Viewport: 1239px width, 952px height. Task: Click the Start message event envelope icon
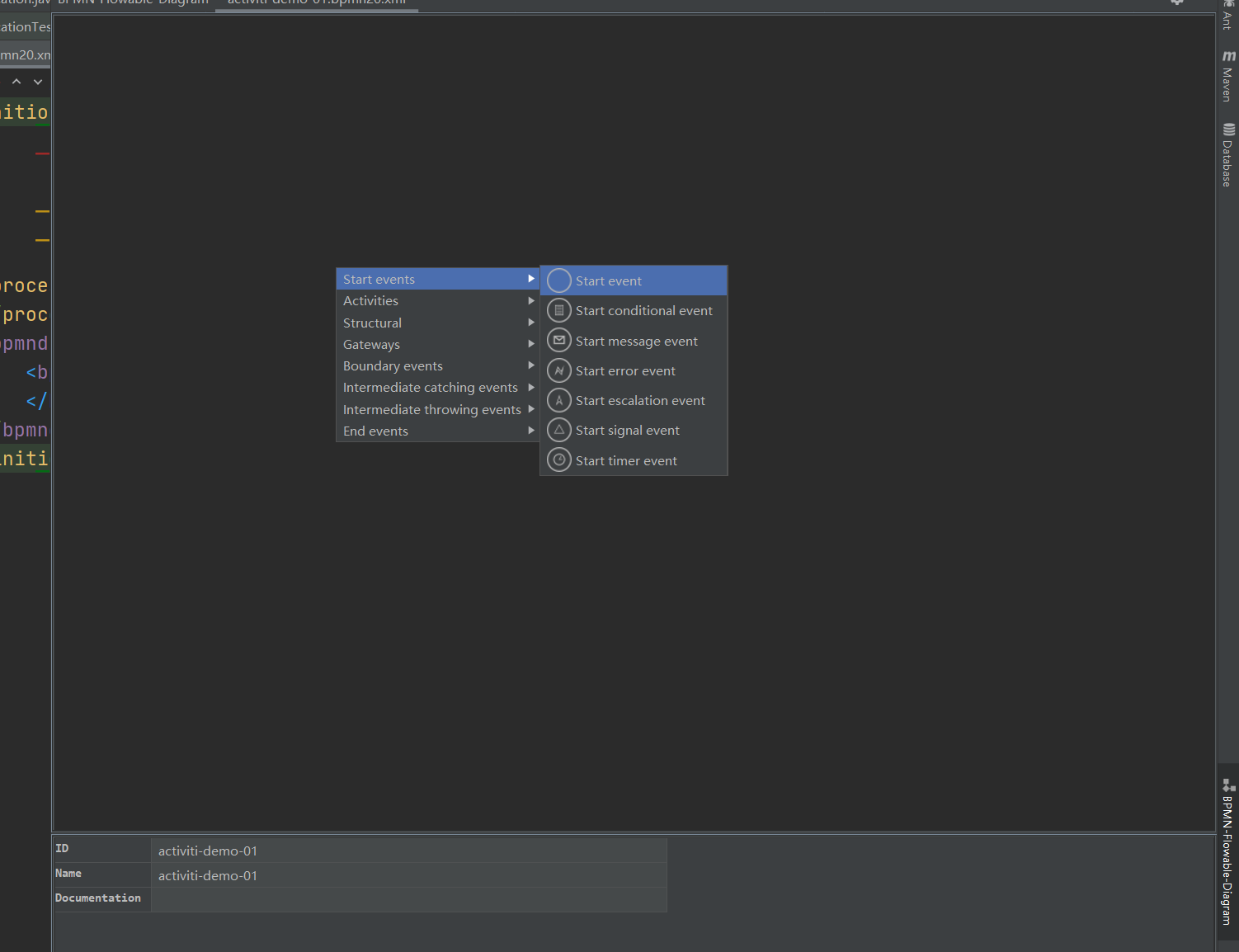559,341
